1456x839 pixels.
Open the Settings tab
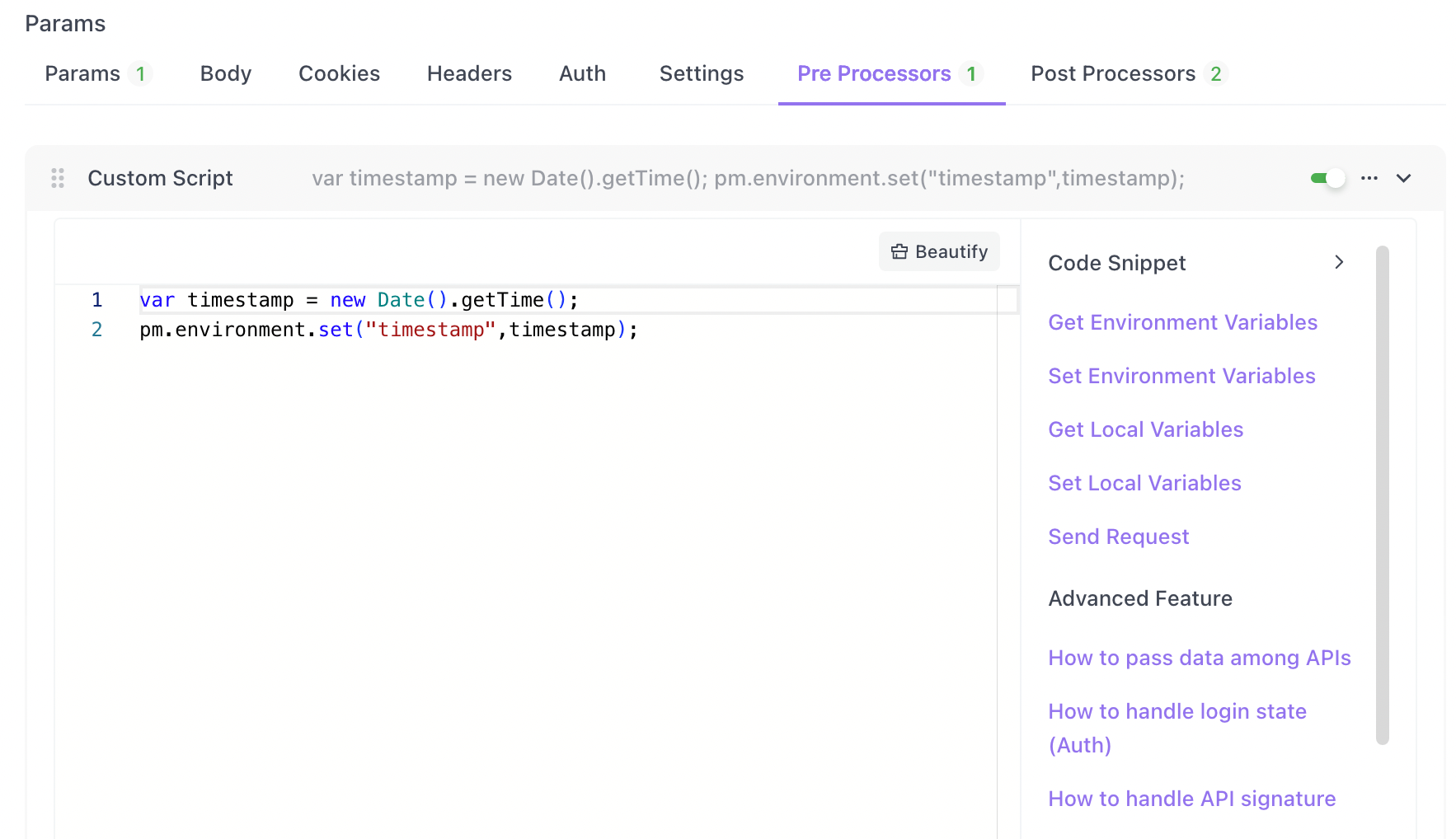pos(702,74)
